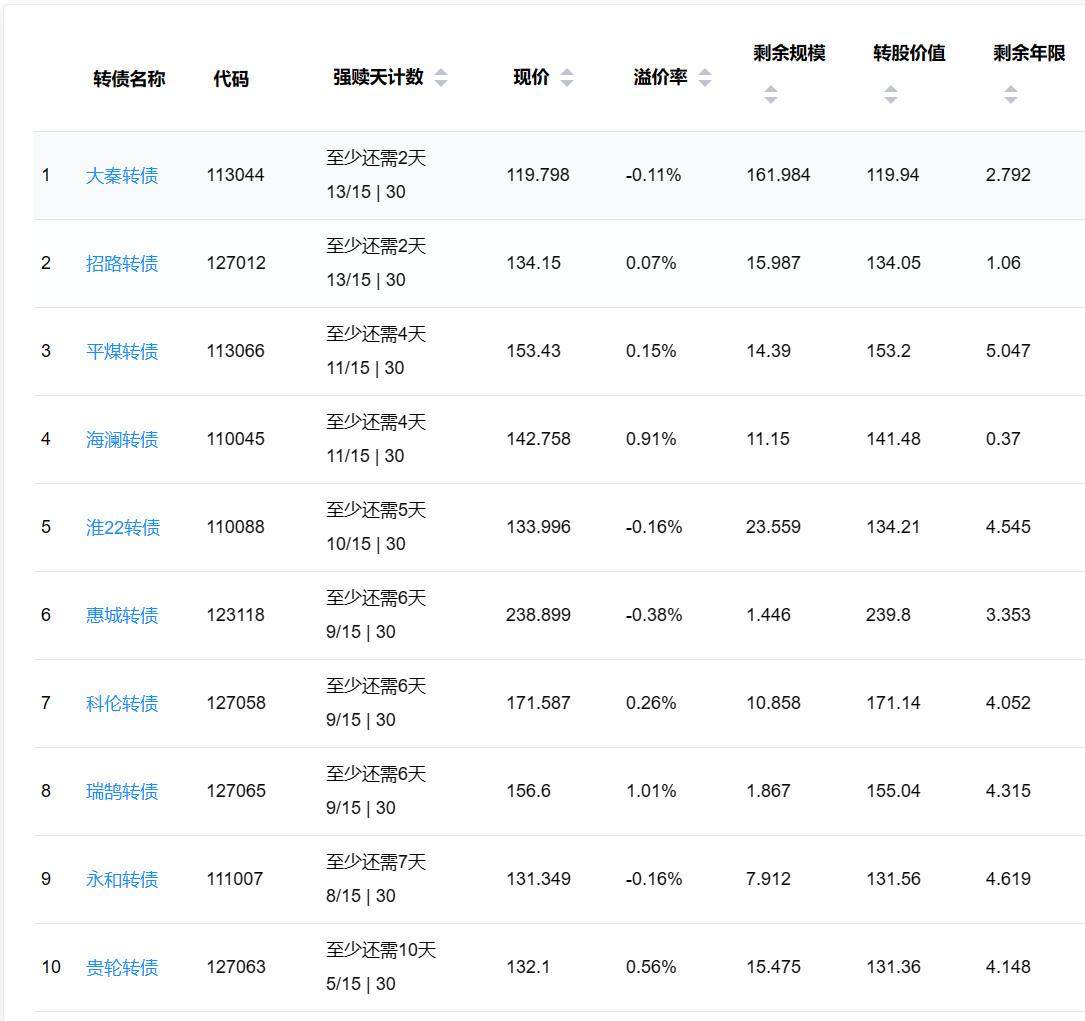Viewport: 1085px width, 1021px height.
Task: Open the 淮22转债 link
Action: [x=123, y=528]
